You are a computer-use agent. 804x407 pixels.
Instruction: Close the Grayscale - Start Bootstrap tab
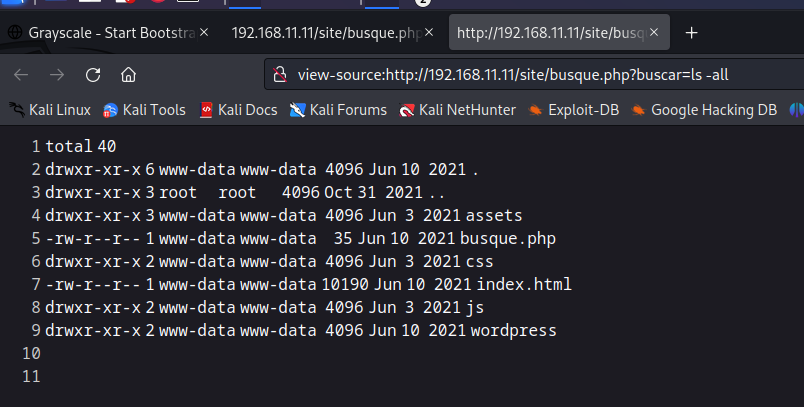tap(204, 32)
